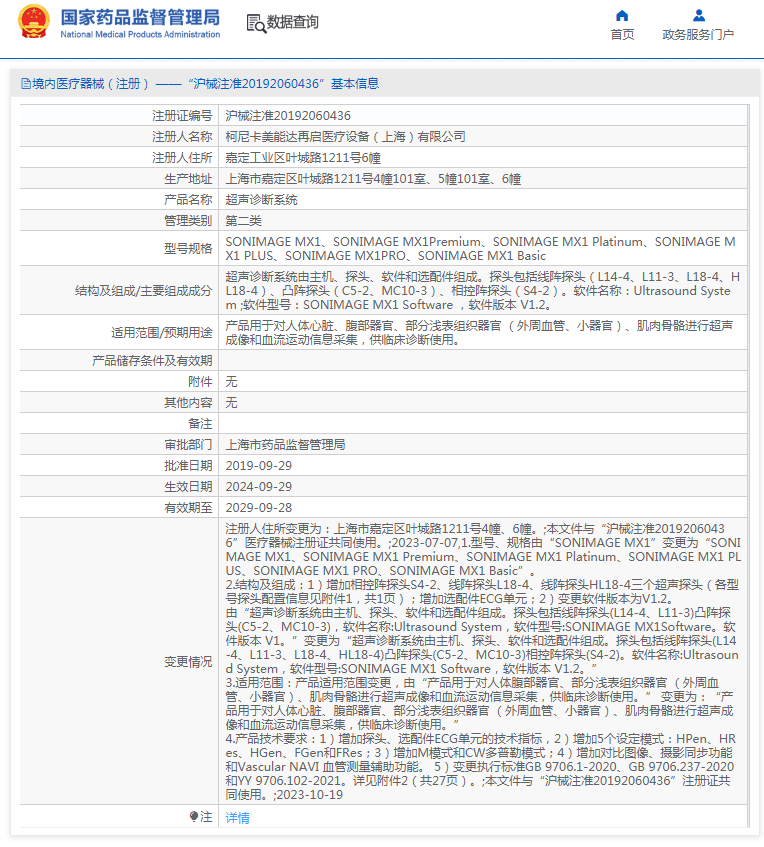Click the registrant name 柯尼卡美能达再启医疗设备
Viewport: 764px width, 847px height.
(x=345, y=136)
